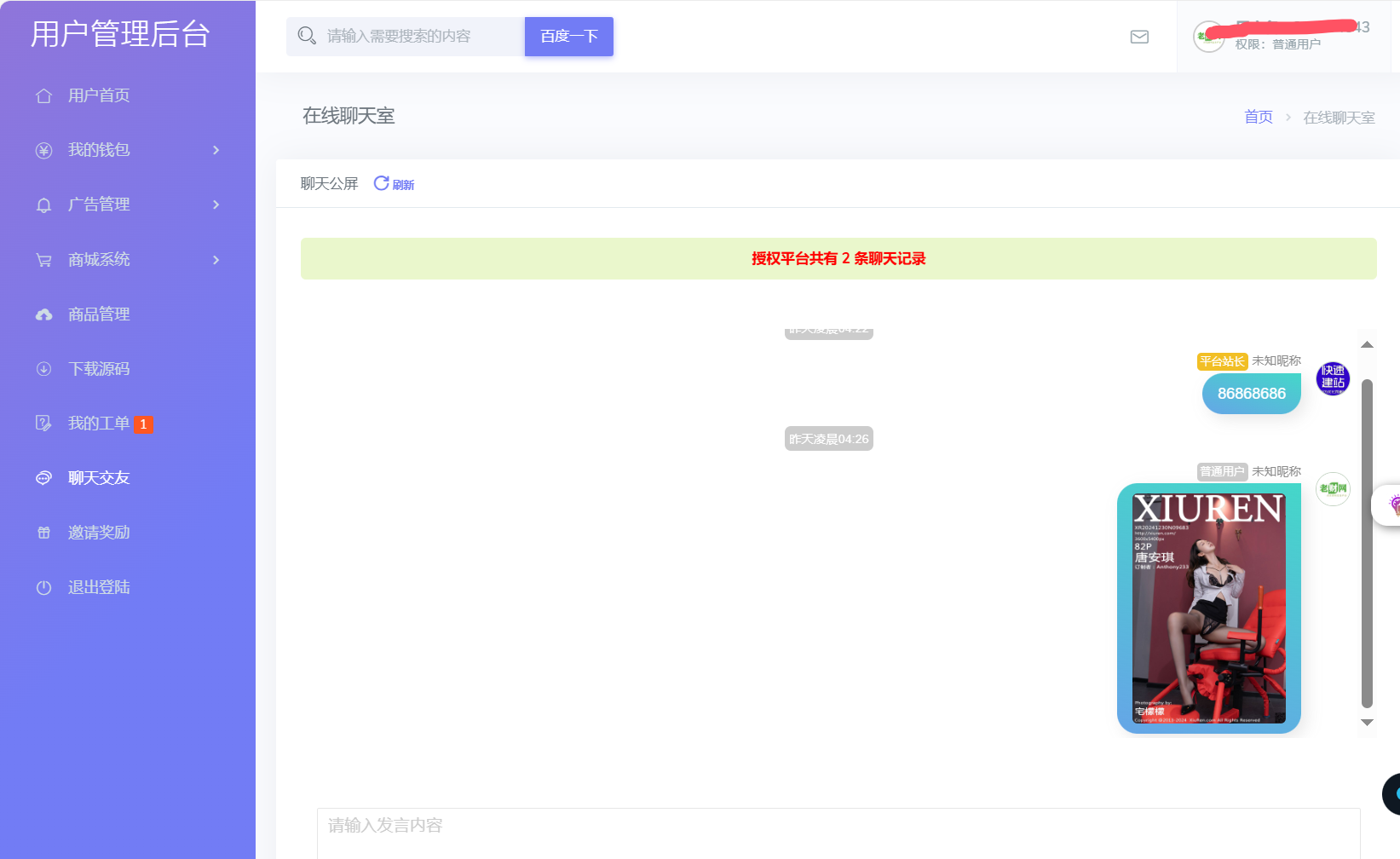Click the chat scrollbar up arrow
The image size is (1400, 859).
coord(1367,344)
